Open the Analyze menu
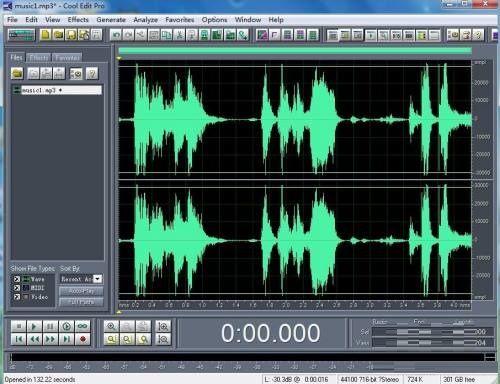Image resolution: width=500 pixels, height=384 pixels. point(145,20)
